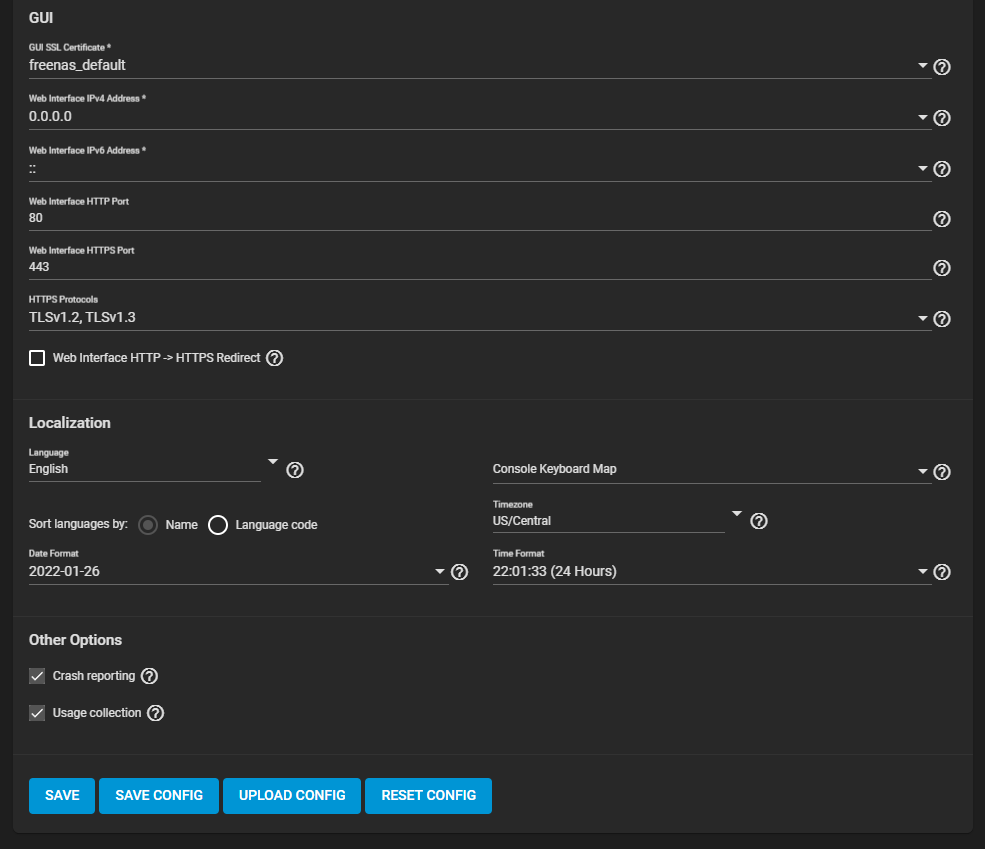
Task: Open the Timezone dropdown
Action: tap(737, 512)
